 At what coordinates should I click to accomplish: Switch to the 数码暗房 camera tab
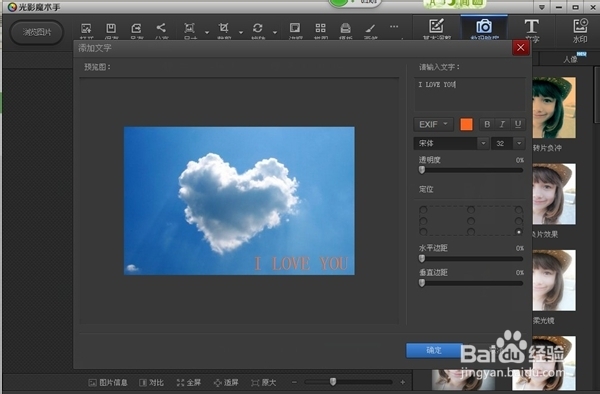484,28
